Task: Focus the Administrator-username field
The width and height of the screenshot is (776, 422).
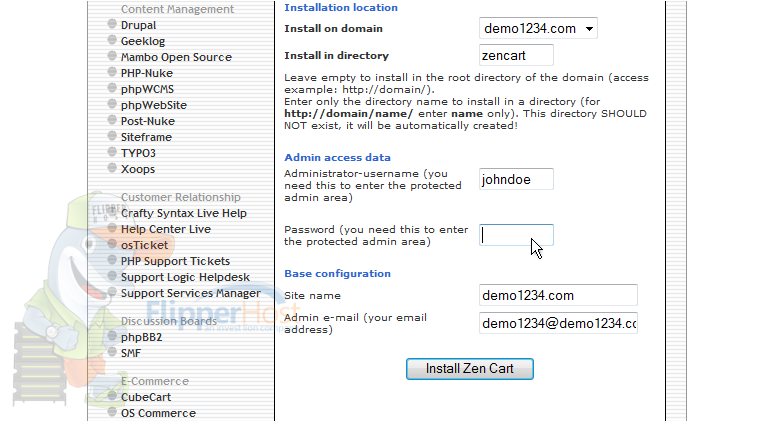Action: 516,179
